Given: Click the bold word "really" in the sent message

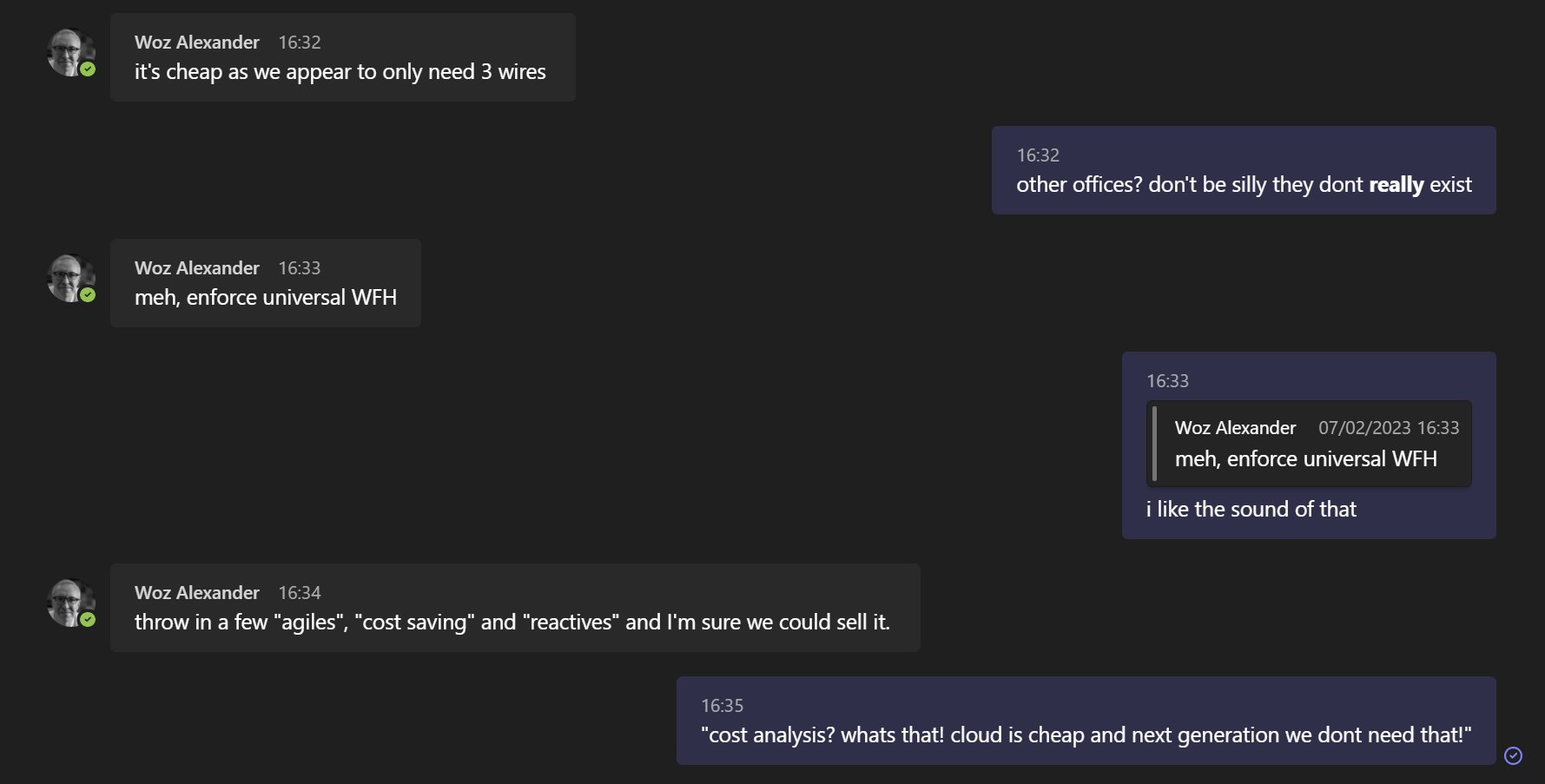Looking at the screenshot, I should (1396, 185).
